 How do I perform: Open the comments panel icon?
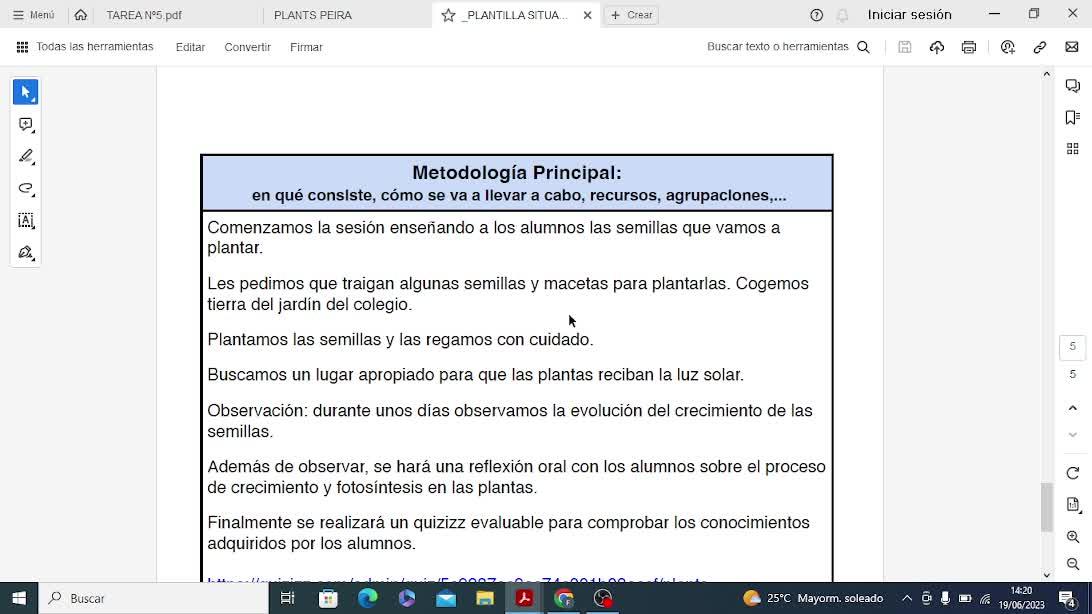[x=1072, y=86]
